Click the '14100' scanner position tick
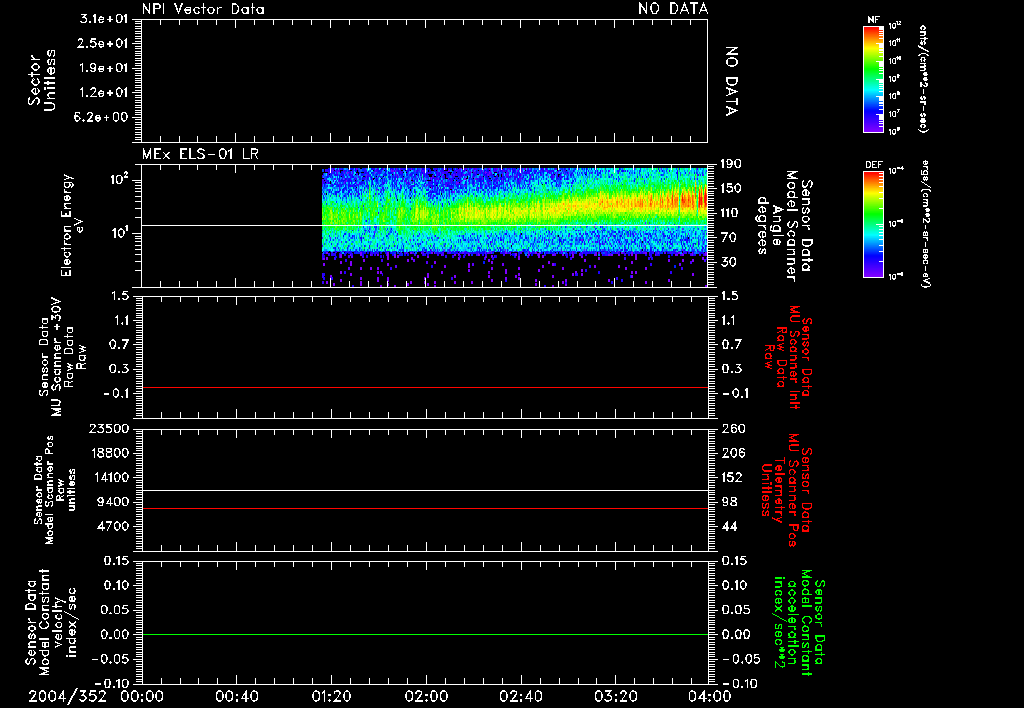The width and height of the screenshot is (1024, 708). [x=109, y=477]
